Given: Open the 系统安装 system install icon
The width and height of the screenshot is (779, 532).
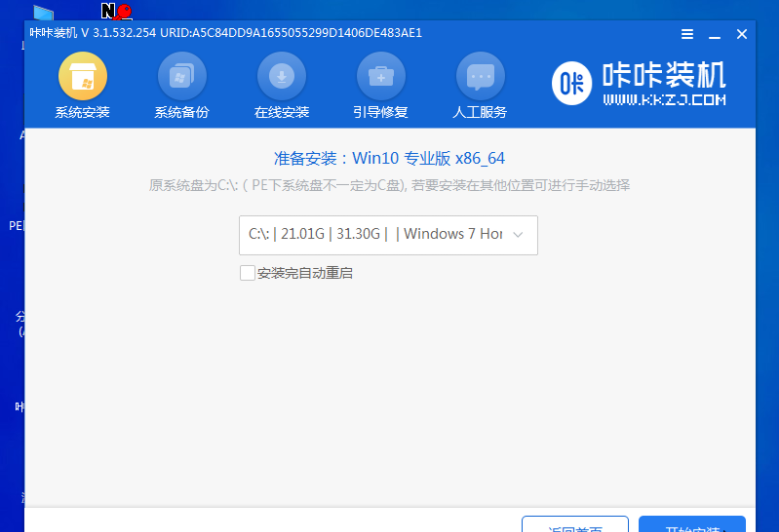Looking at the screenshot, I should pyautogui.click(x=82, y=76).
